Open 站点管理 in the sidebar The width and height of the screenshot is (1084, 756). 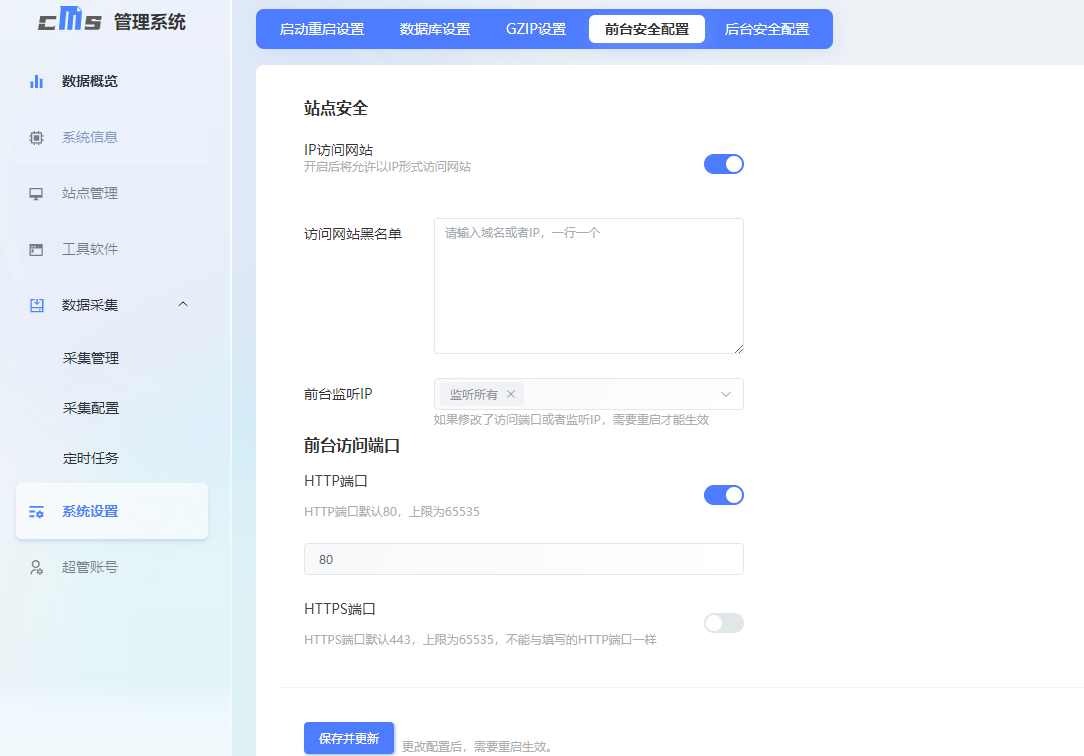pyautogui.click(x=90, y=193)
